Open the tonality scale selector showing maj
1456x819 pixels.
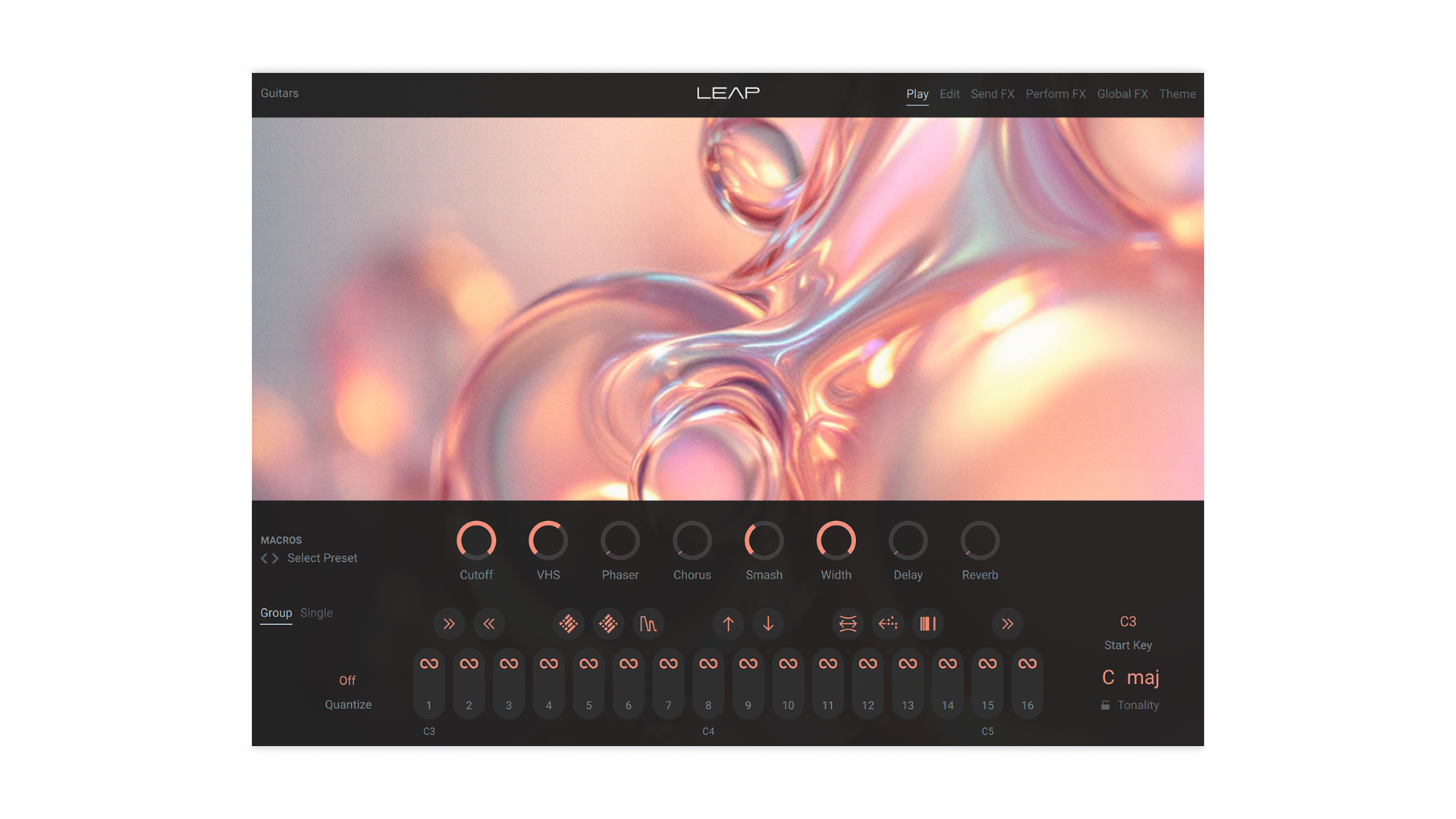(x=1143, y=677)
